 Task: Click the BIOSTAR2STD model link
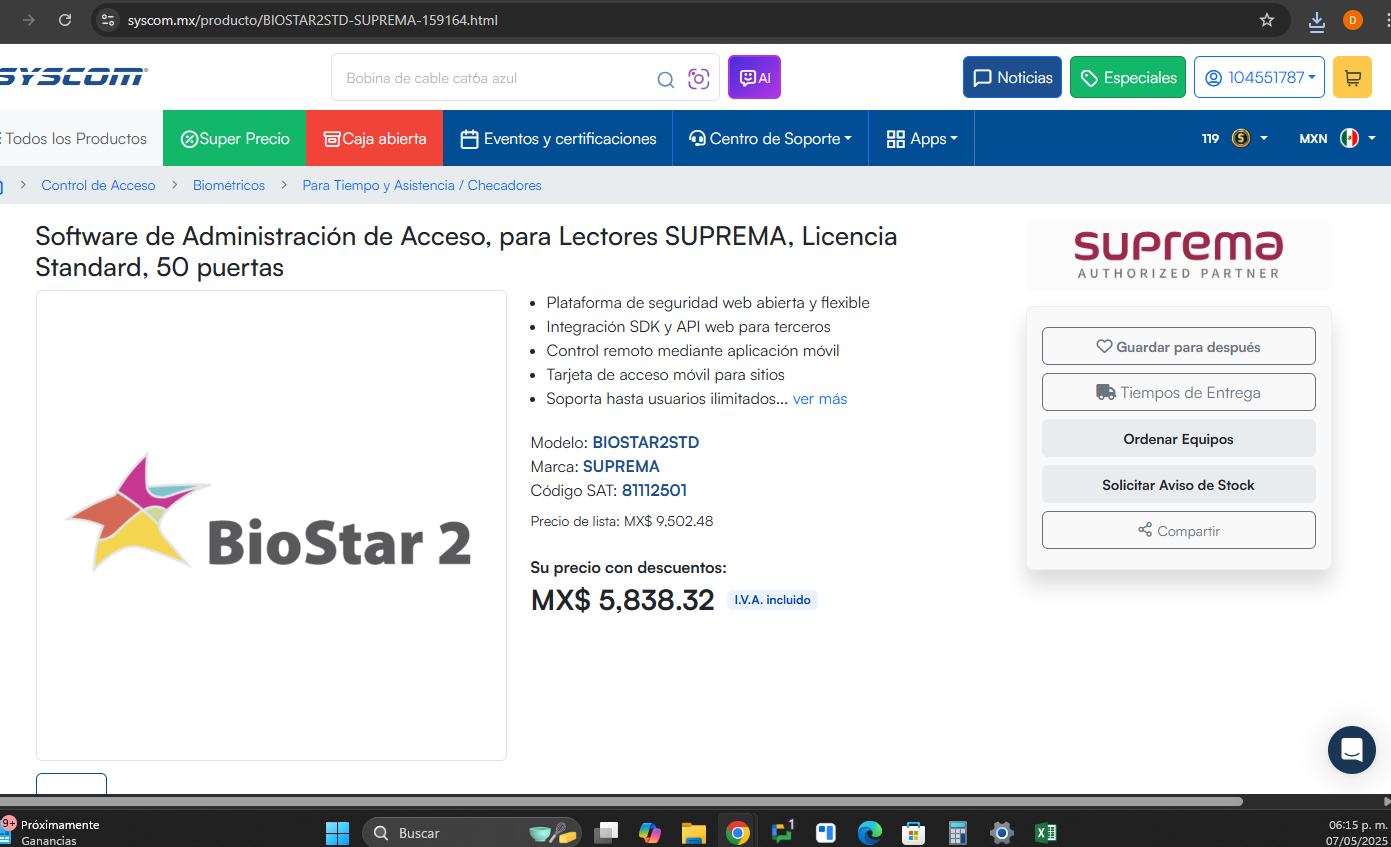pos(646,442)
